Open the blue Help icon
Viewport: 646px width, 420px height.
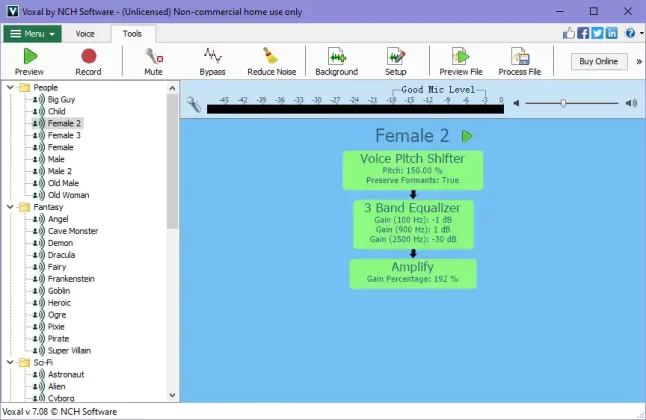coord(630,33)
